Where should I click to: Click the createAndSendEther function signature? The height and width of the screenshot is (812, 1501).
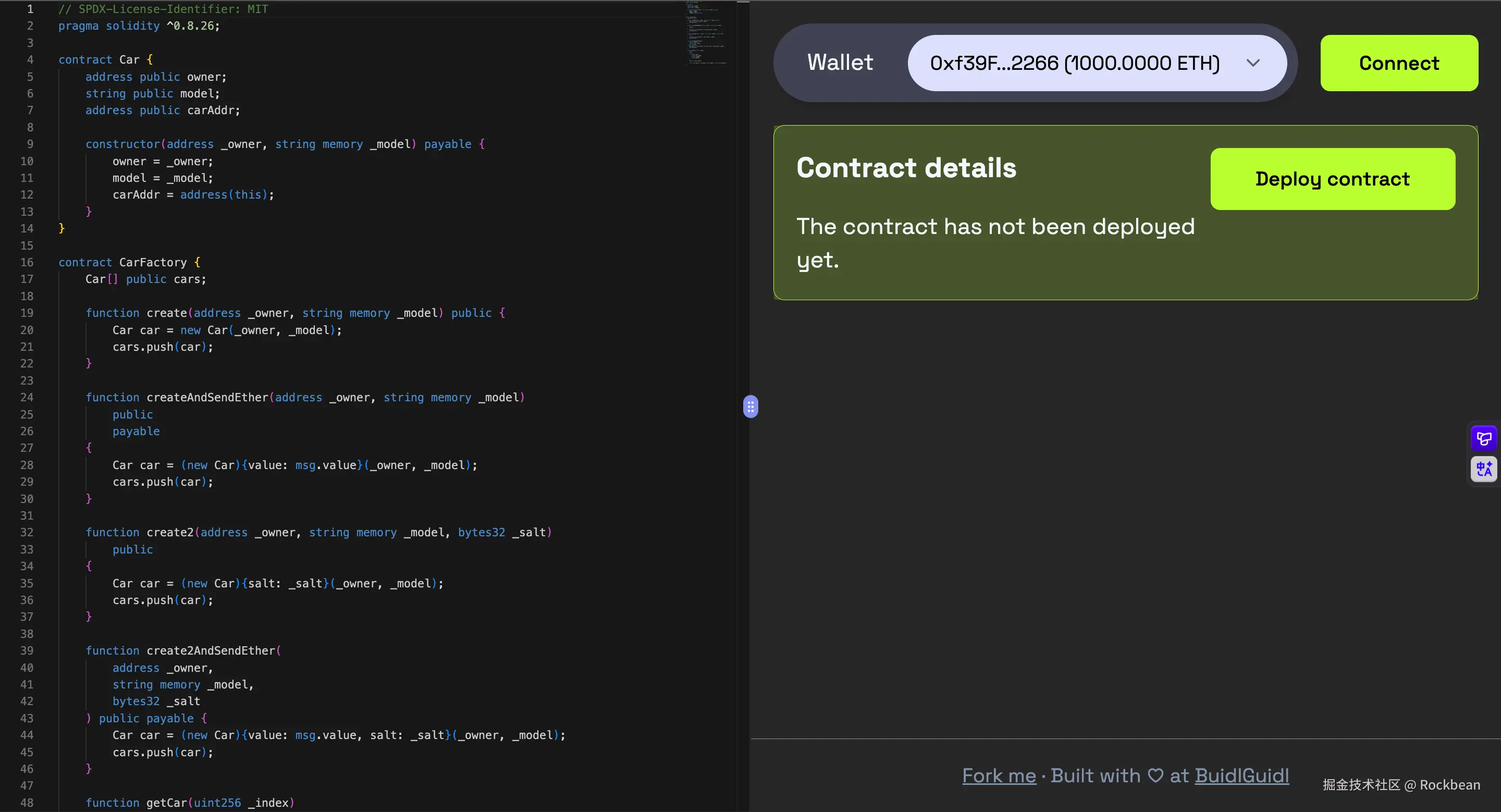(x=305, y=397)
